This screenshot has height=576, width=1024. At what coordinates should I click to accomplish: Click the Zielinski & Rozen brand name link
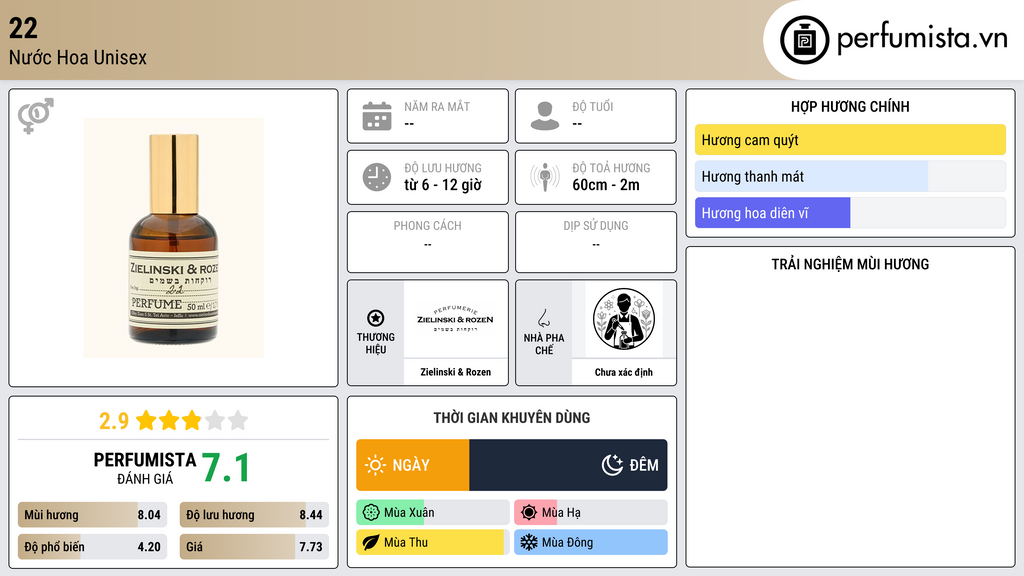tap(456, 372)
